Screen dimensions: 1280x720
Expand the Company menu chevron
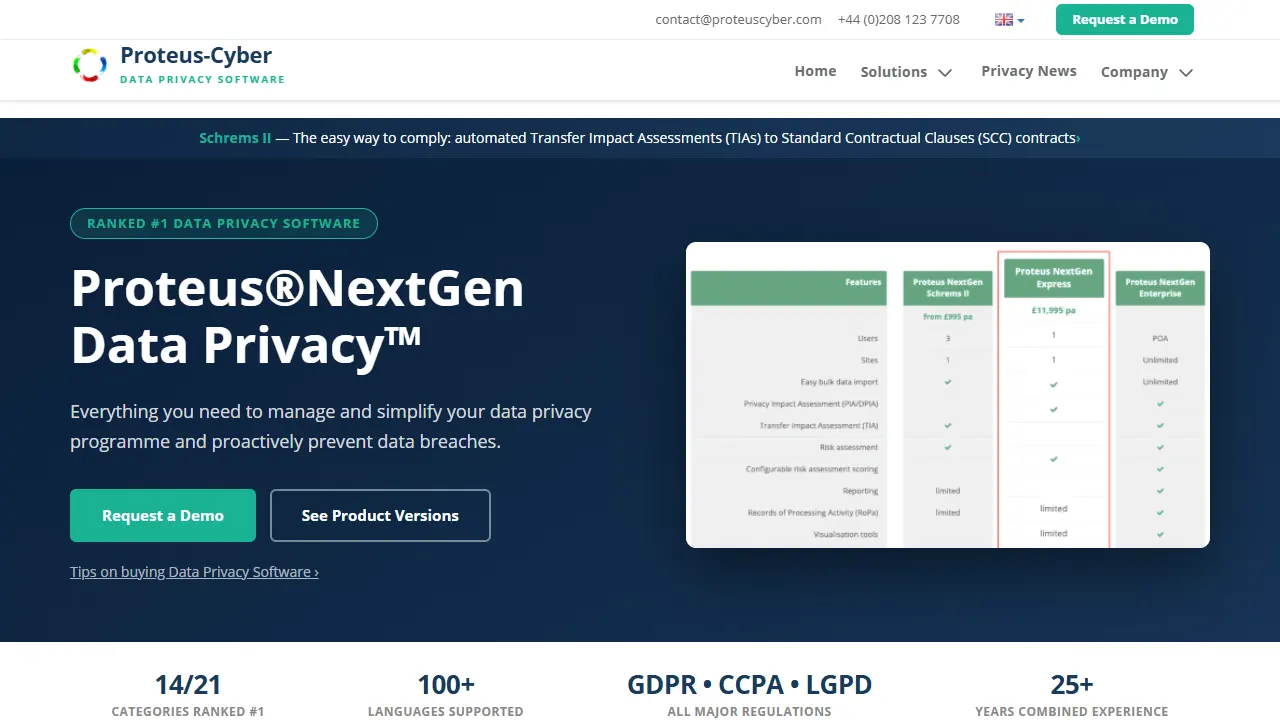(1186, 72)
